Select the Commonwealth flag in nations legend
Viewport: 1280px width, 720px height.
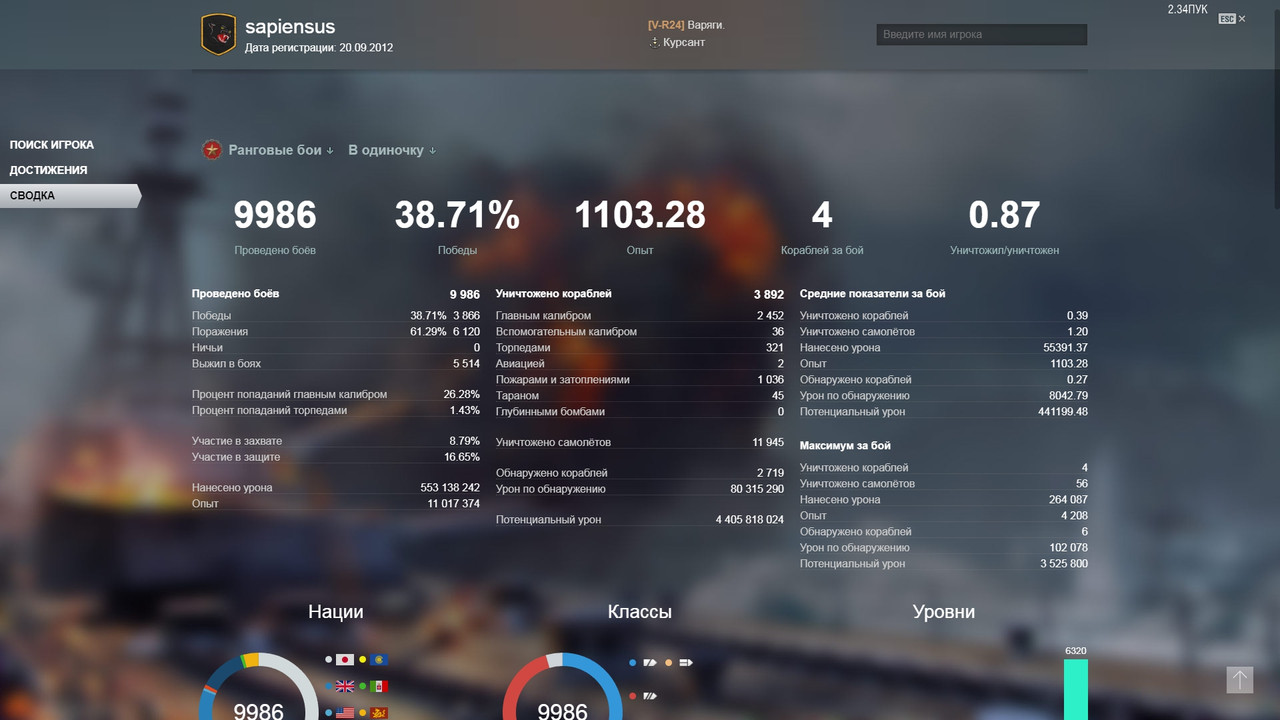(x=379, y=660)
